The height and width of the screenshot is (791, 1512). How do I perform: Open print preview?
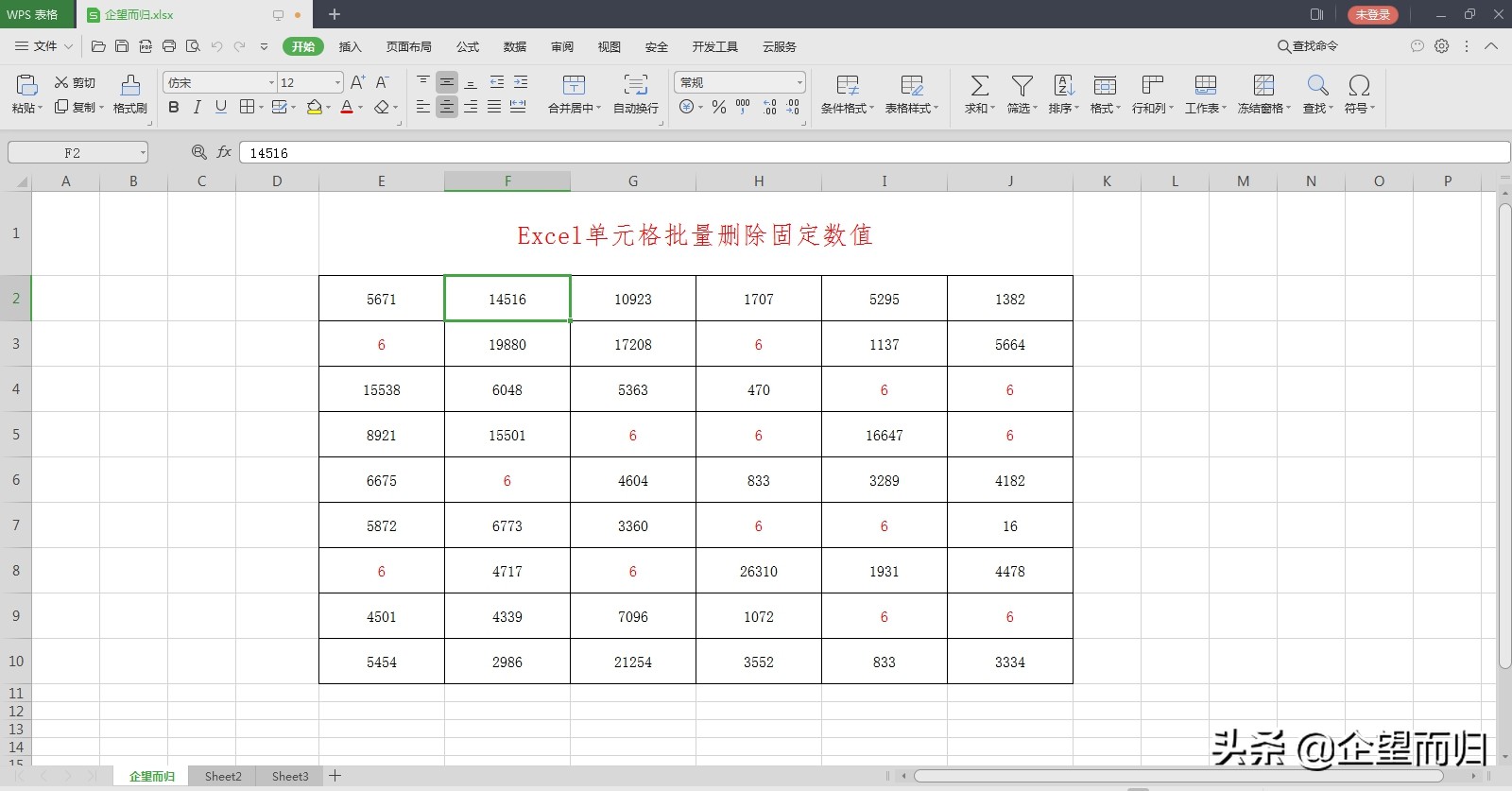tap(193, 46)
